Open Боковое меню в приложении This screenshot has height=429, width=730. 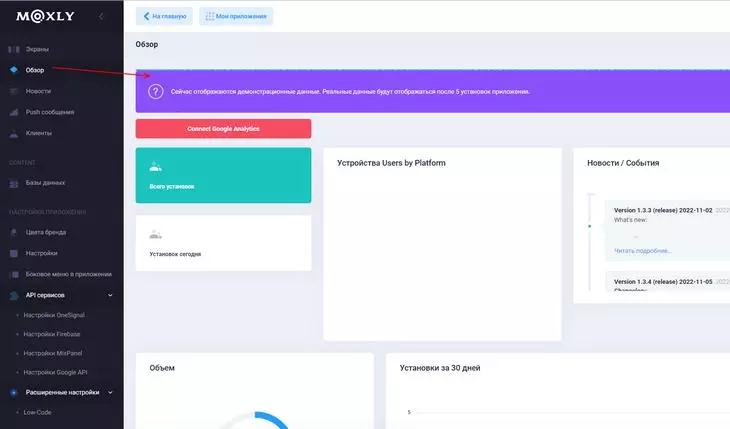(x=68, y=274)
